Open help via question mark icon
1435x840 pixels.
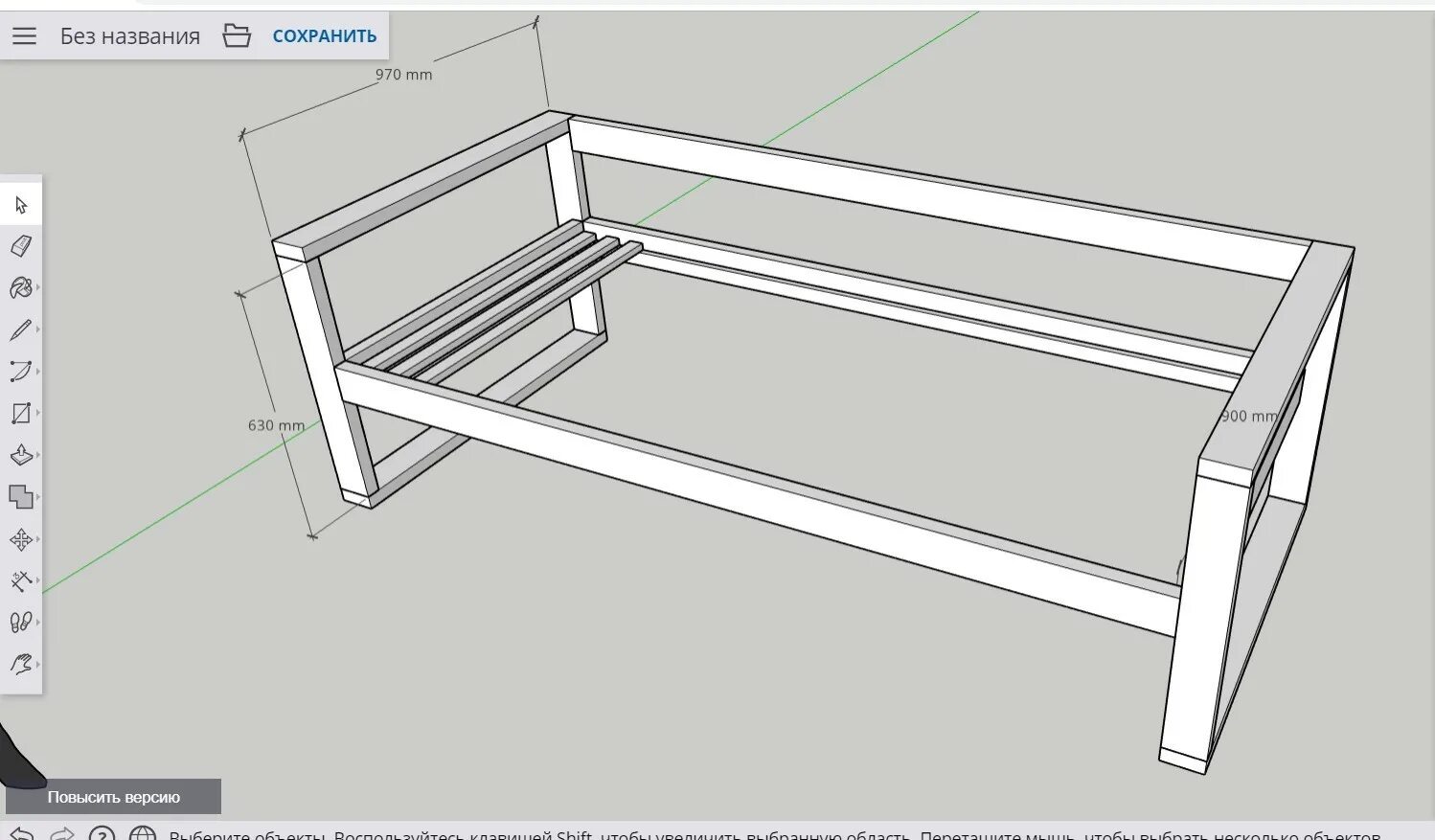[102, 834]
